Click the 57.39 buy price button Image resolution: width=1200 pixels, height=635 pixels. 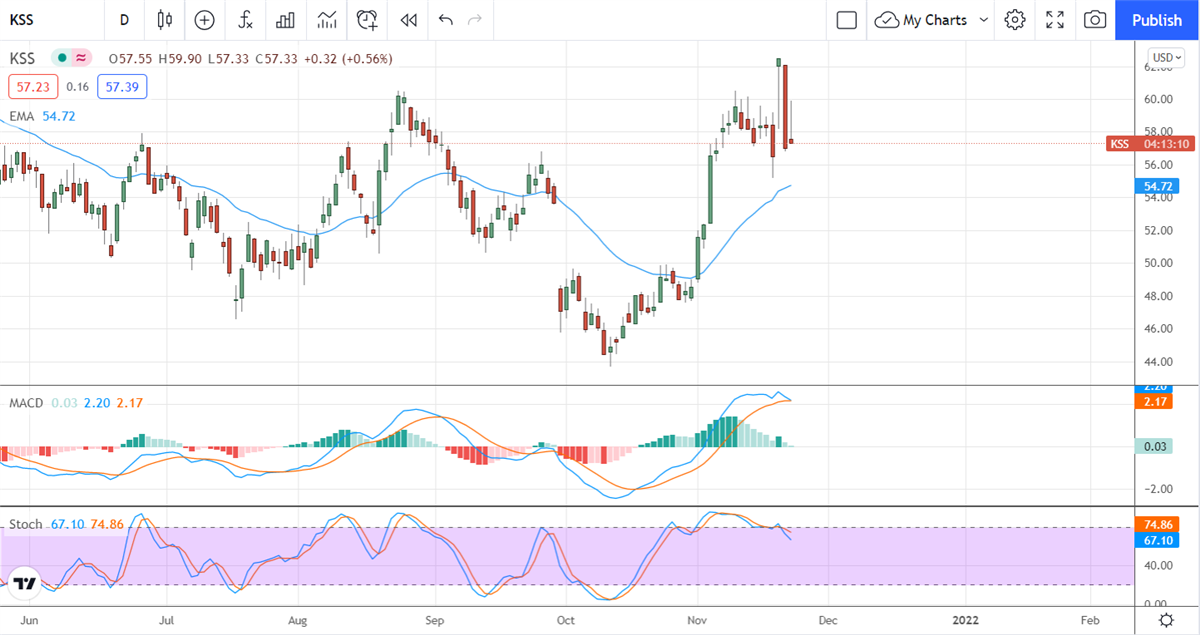click(x=122, y=87)
